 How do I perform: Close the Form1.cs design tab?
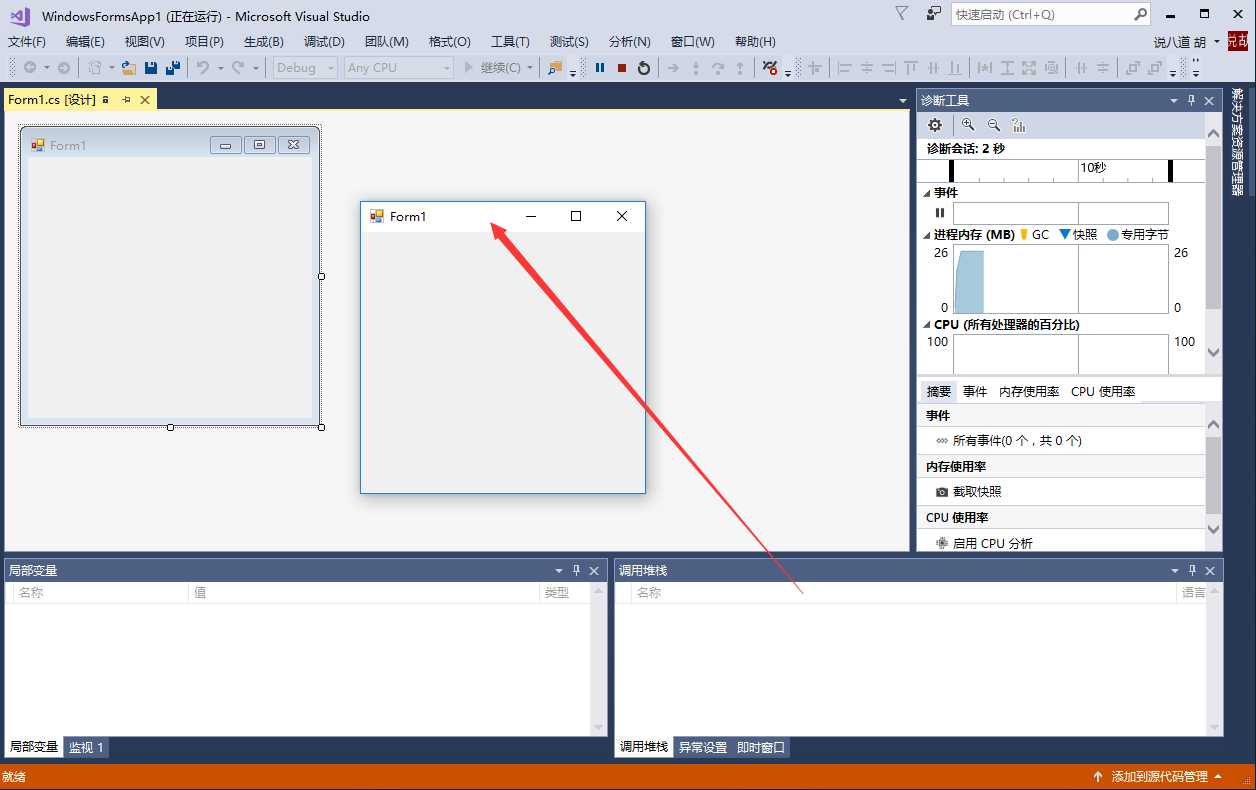click(145, 100)
